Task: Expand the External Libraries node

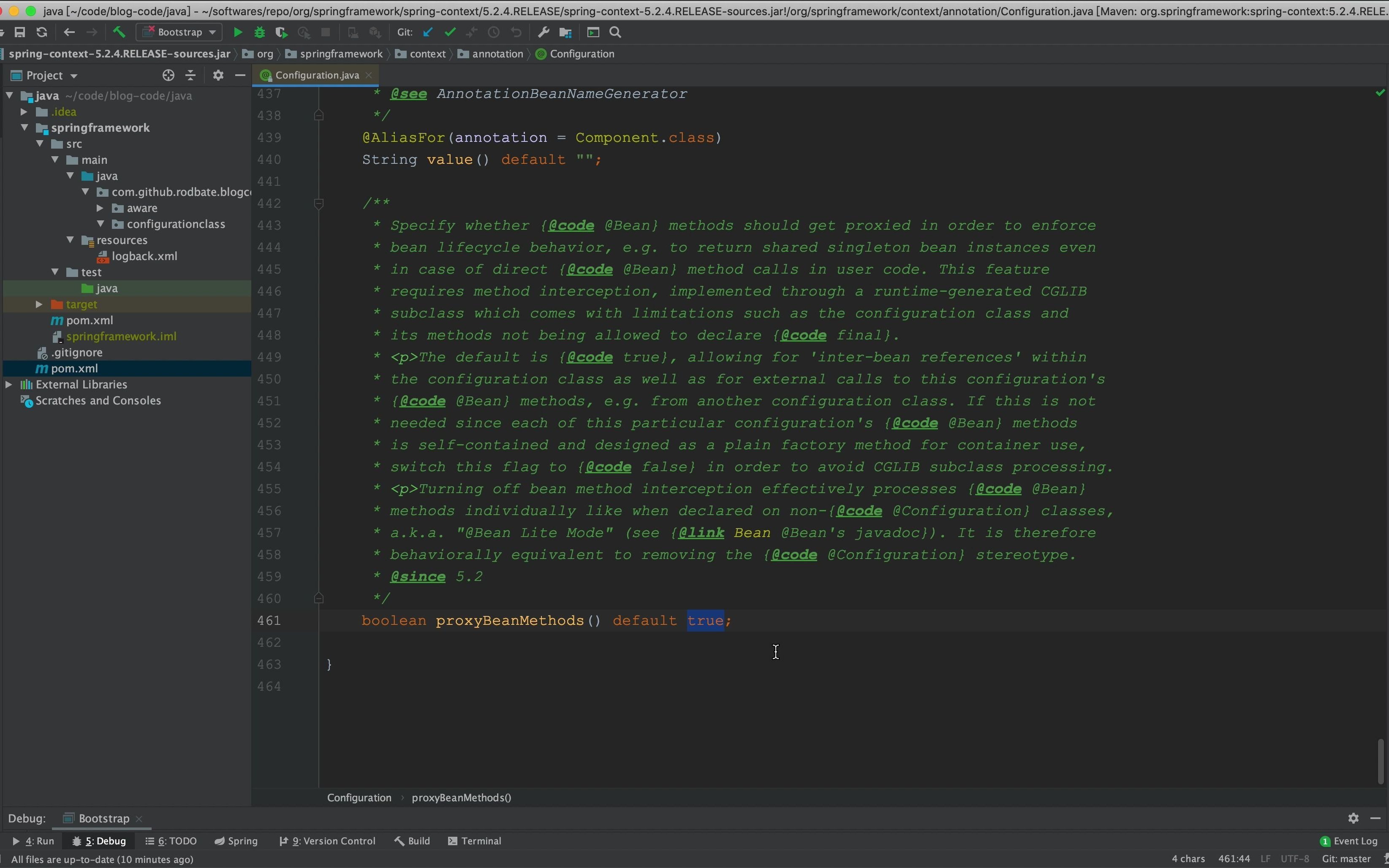Action: click(9, 385)
